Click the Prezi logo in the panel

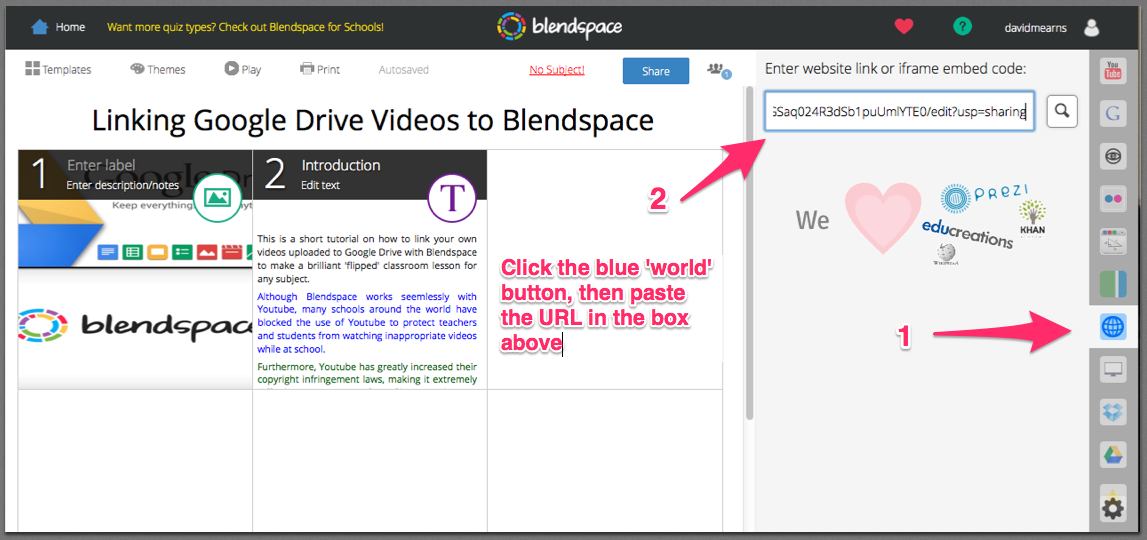coord(983,196)
